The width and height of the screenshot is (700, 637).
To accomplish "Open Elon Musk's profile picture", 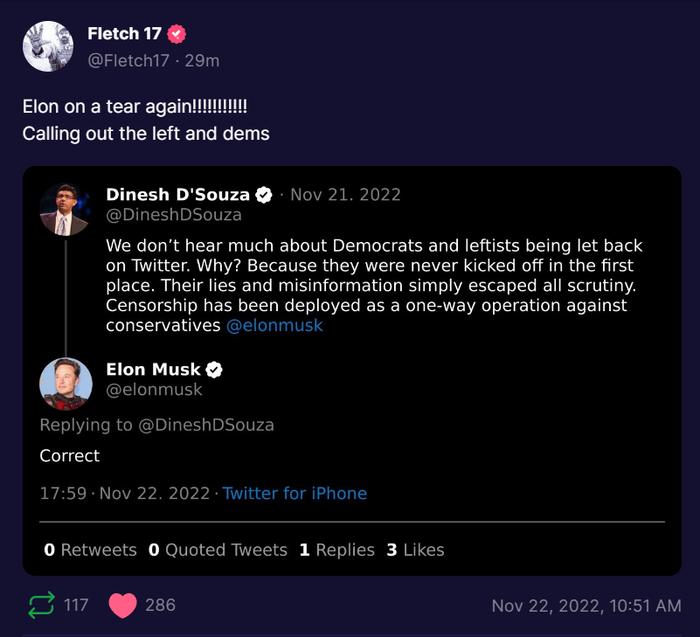I will pos(66,383).
